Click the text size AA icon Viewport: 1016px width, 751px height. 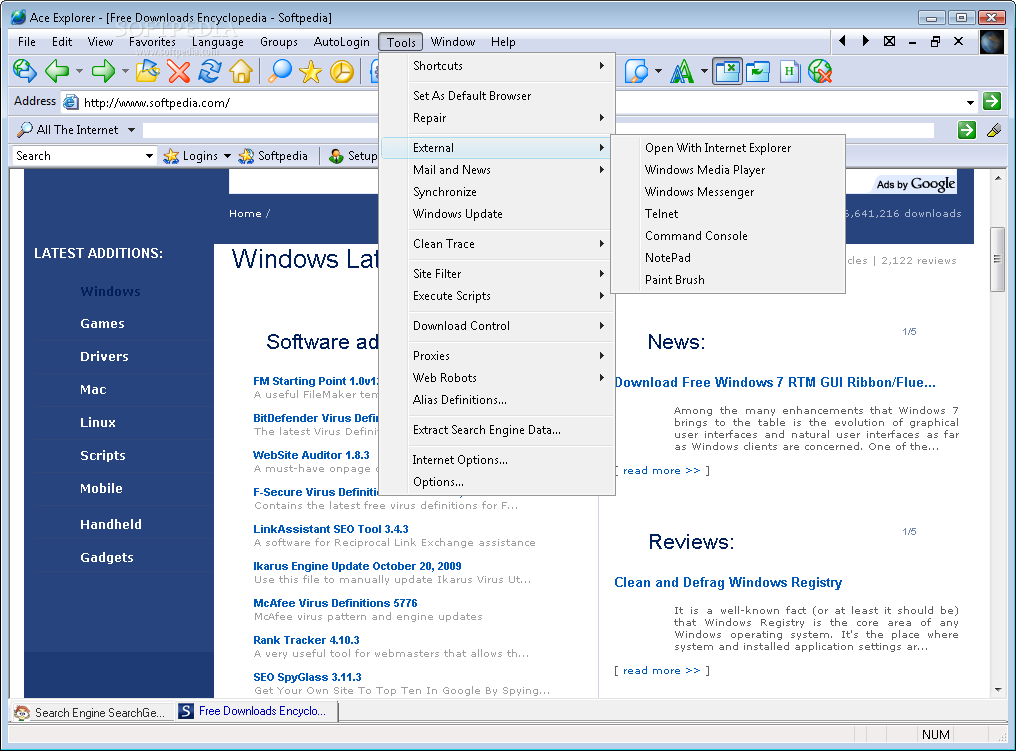pyautogui.click(x=682, y=71)
